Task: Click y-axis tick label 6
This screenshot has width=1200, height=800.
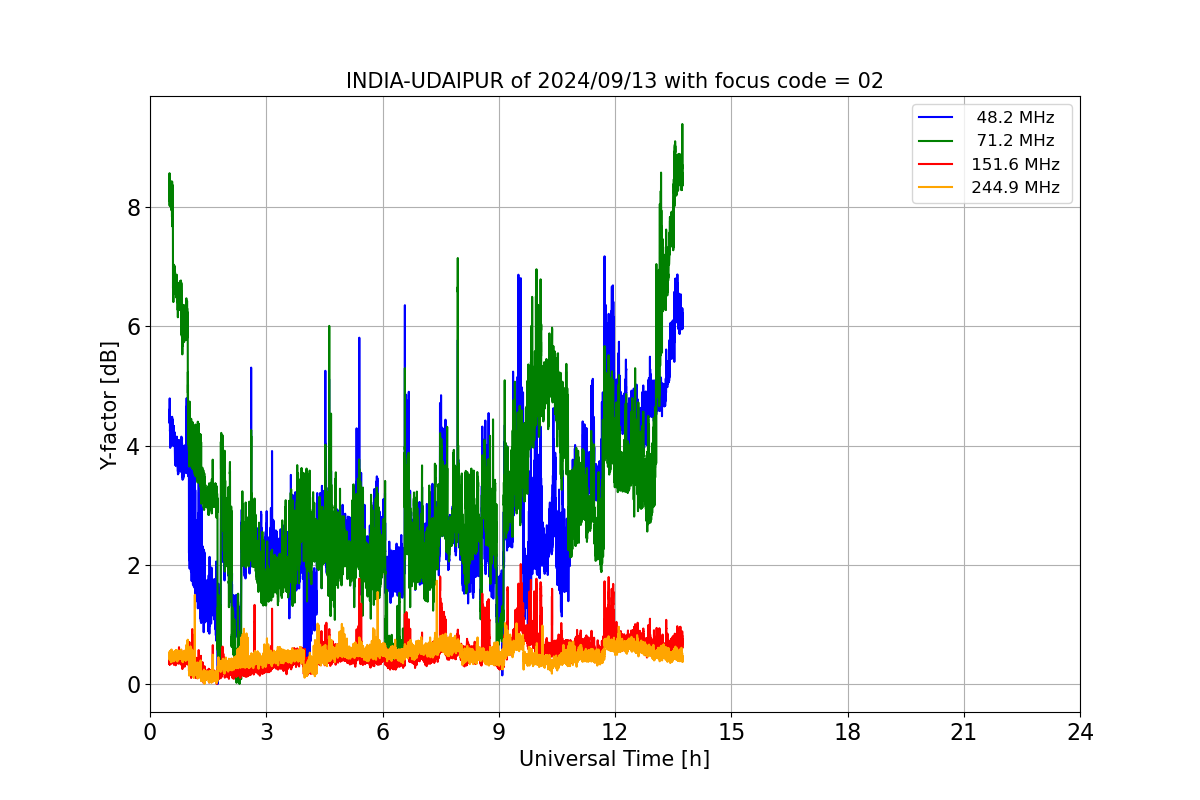Action: tap(134, 327)
